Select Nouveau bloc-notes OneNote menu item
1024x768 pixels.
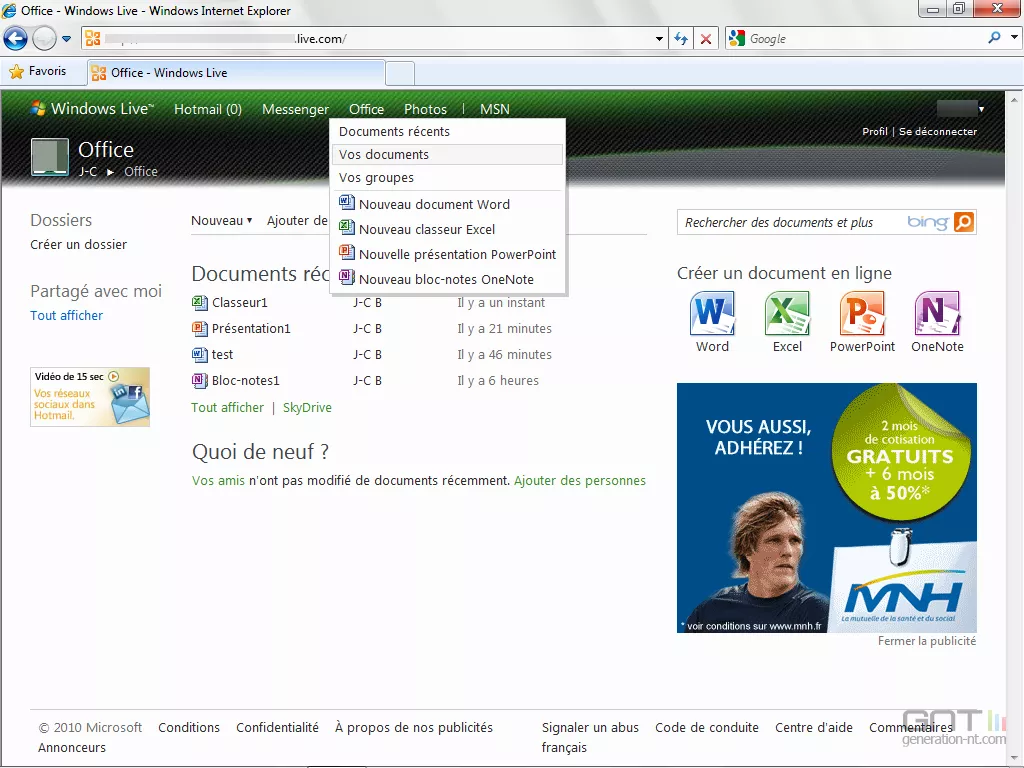(x=447, y=279)
